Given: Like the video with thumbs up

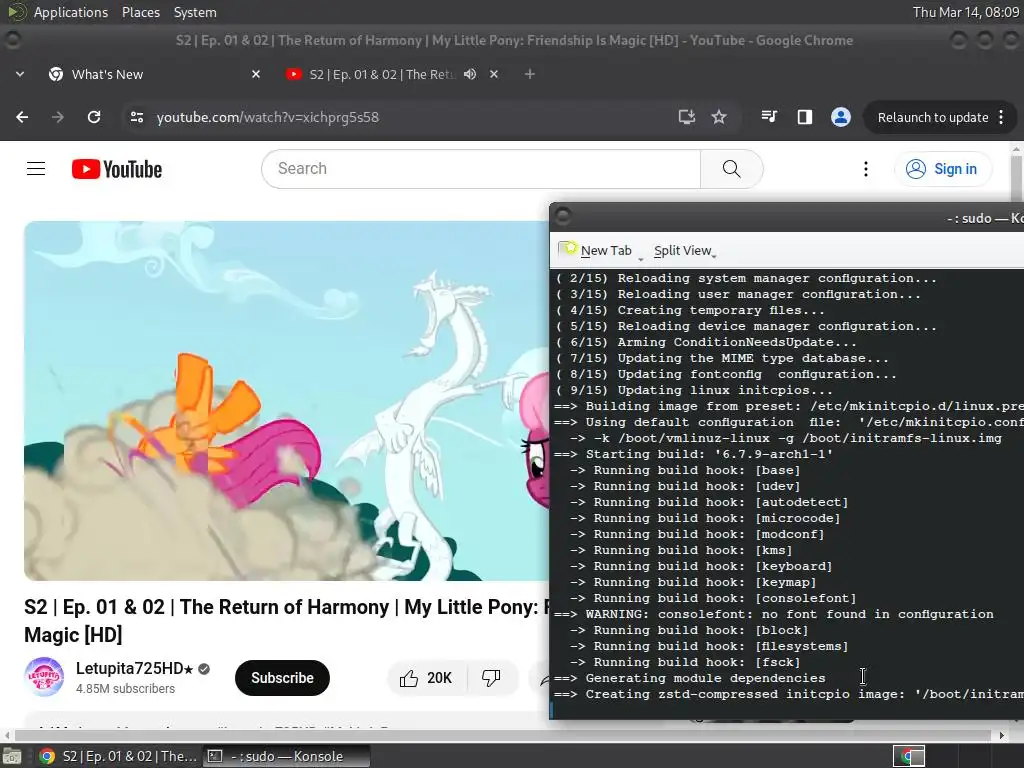Looking at the screenshot, I should [427, 678].
